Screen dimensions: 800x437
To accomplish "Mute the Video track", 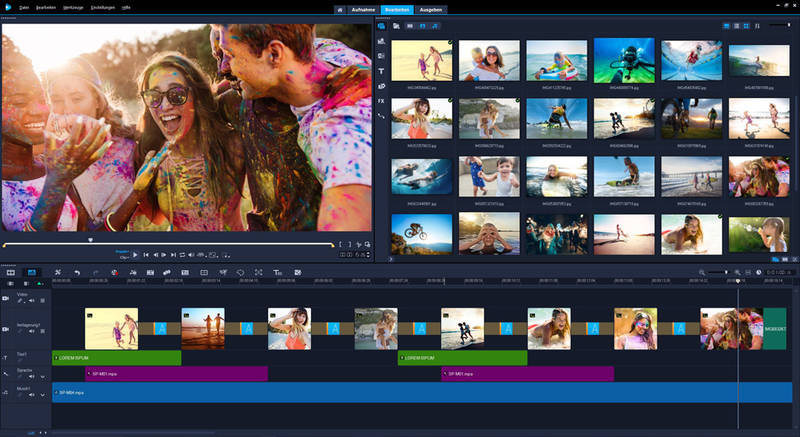I will click(32, 300).
